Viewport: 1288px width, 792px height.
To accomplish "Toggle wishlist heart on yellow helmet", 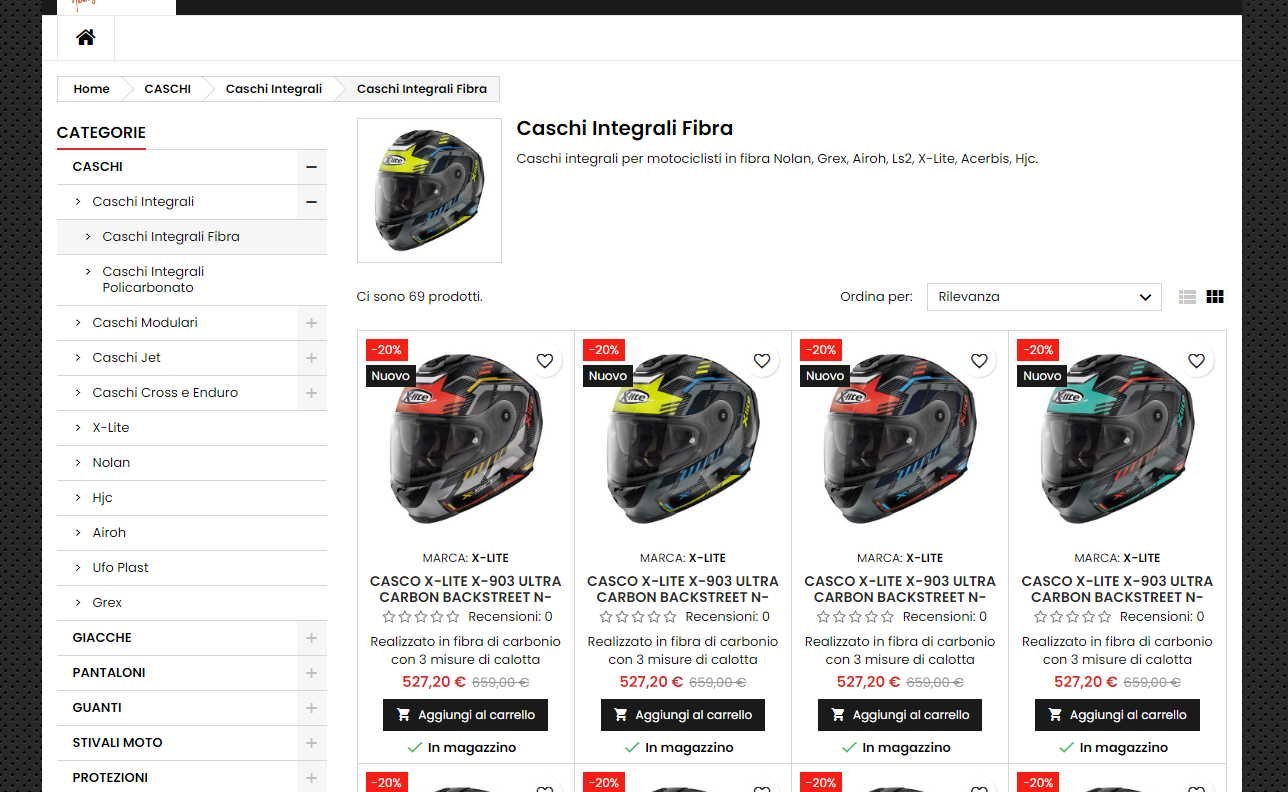I will click(x=762, y=361).
